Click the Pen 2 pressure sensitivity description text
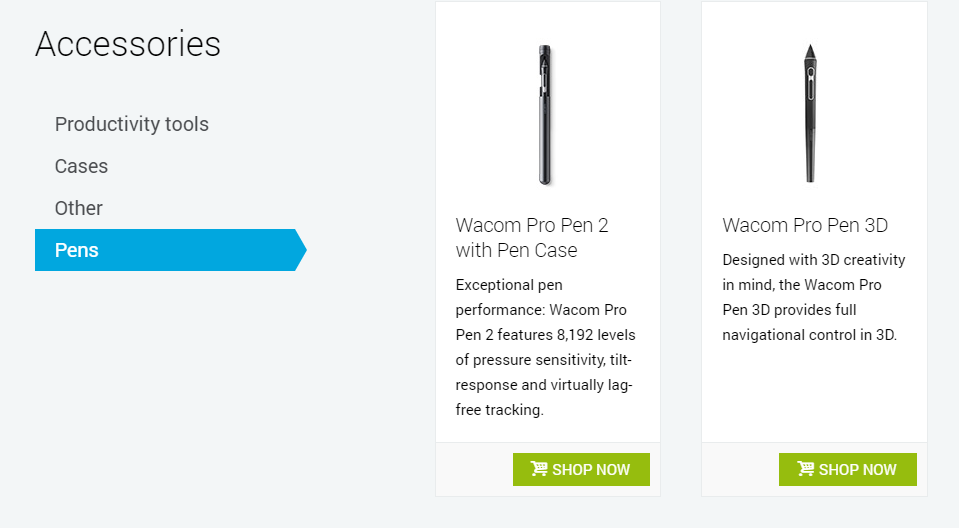The height and width of the screenshot is (528, 959). 545,334
